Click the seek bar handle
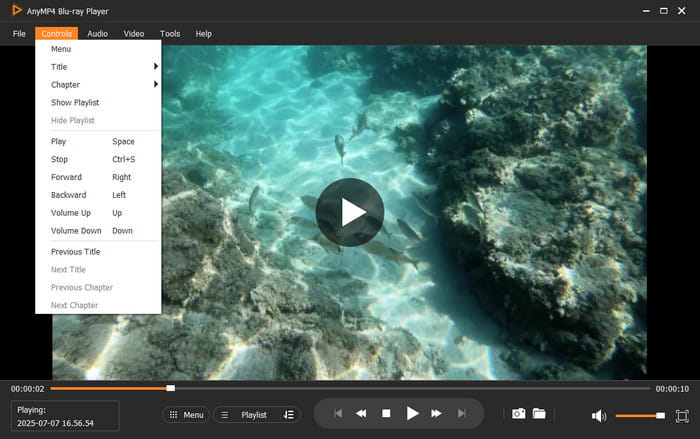This screenshot has width=700, height=439. [171, 388]
